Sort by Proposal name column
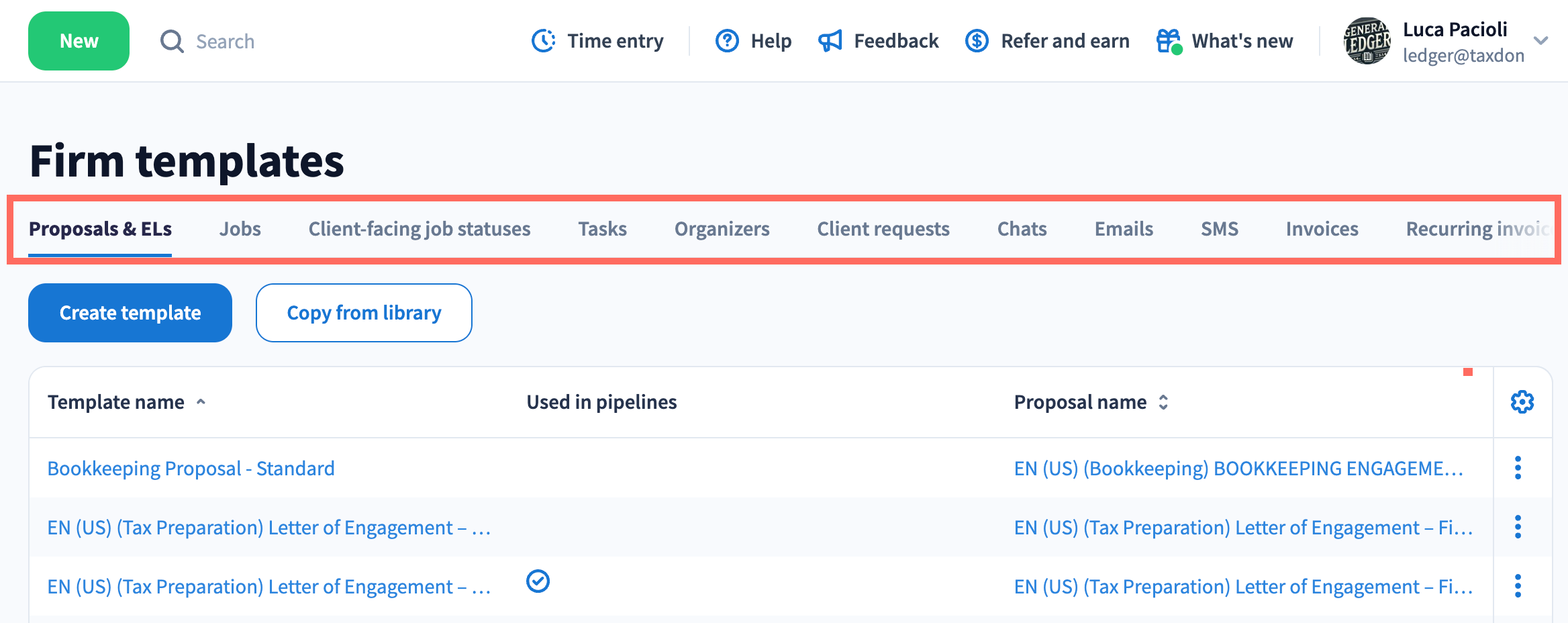Image resolution: width=1568 pixels, height=623 pixels. point(1163,402)
